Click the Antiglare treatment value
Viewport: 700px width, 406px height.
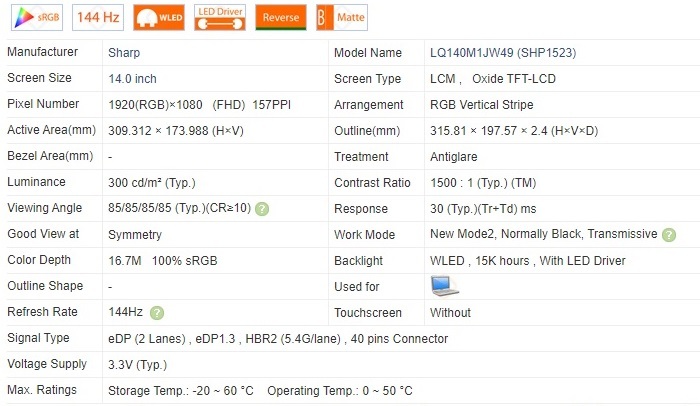coord(454,157)
